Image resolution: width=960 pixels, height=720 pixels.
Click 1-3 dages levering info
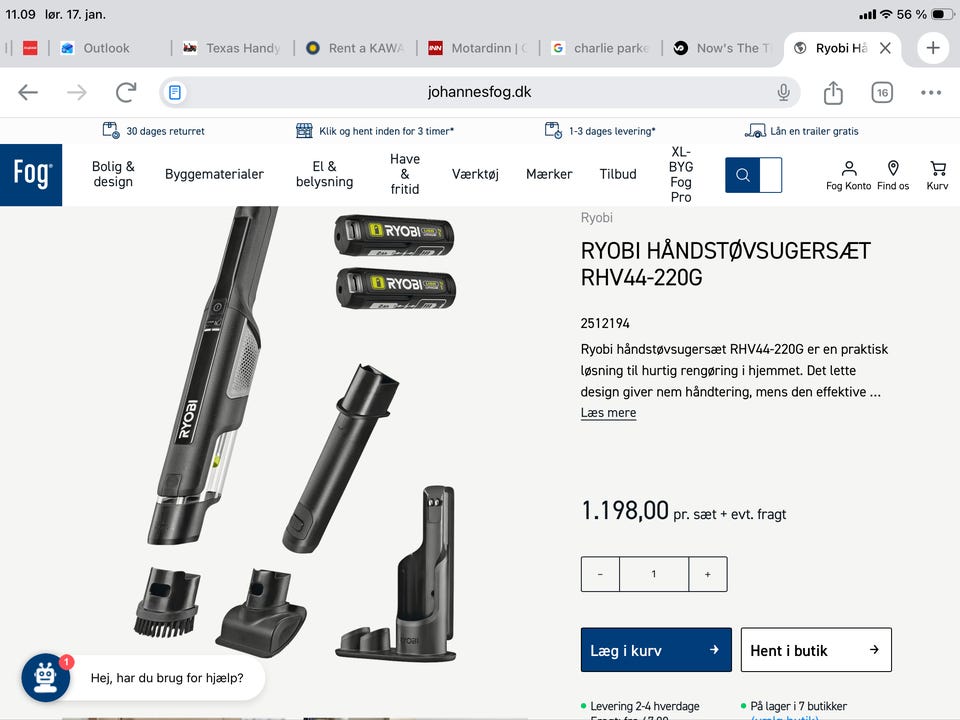coord(600,130)
